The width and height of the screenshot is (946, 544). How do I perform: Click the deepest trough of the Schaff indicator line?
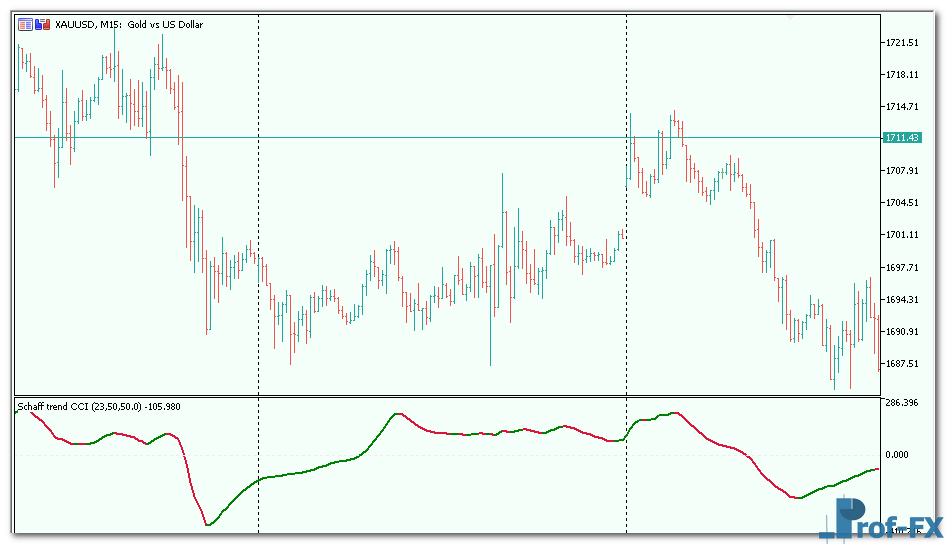[x=207, y=524]
